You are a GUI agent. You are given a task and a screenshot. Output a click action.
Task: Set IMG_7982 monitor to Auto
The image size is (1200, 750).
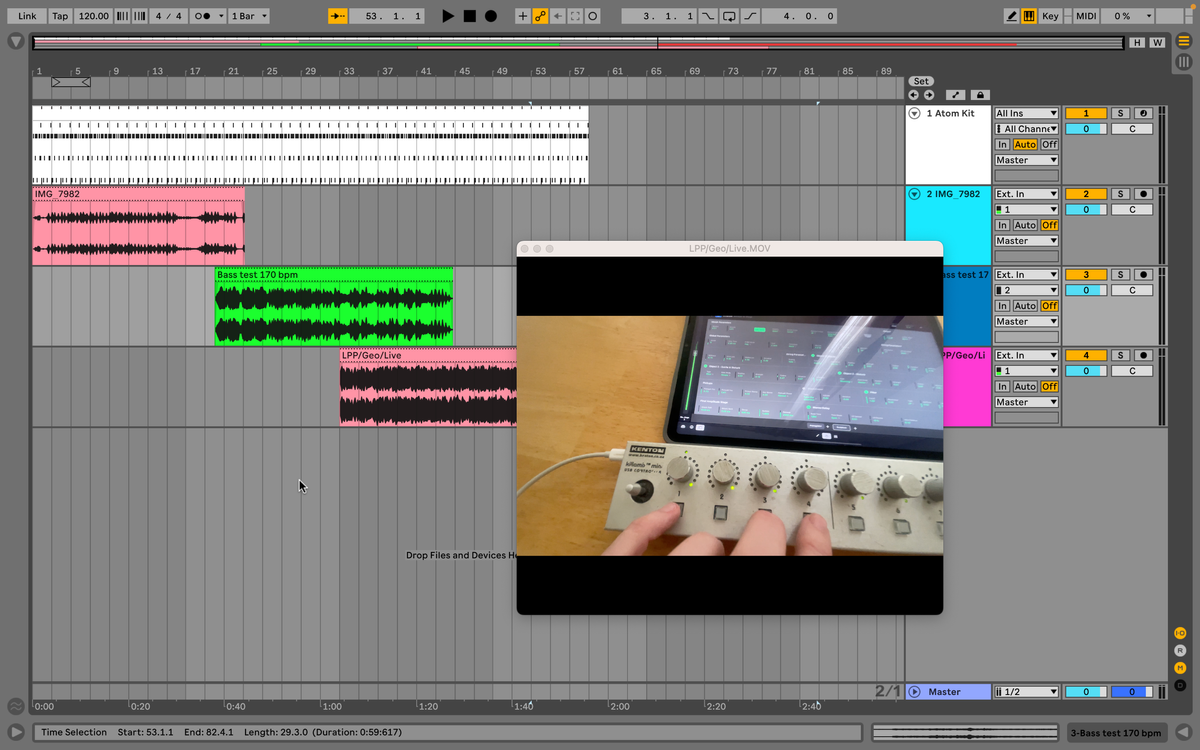[1025, 225]
